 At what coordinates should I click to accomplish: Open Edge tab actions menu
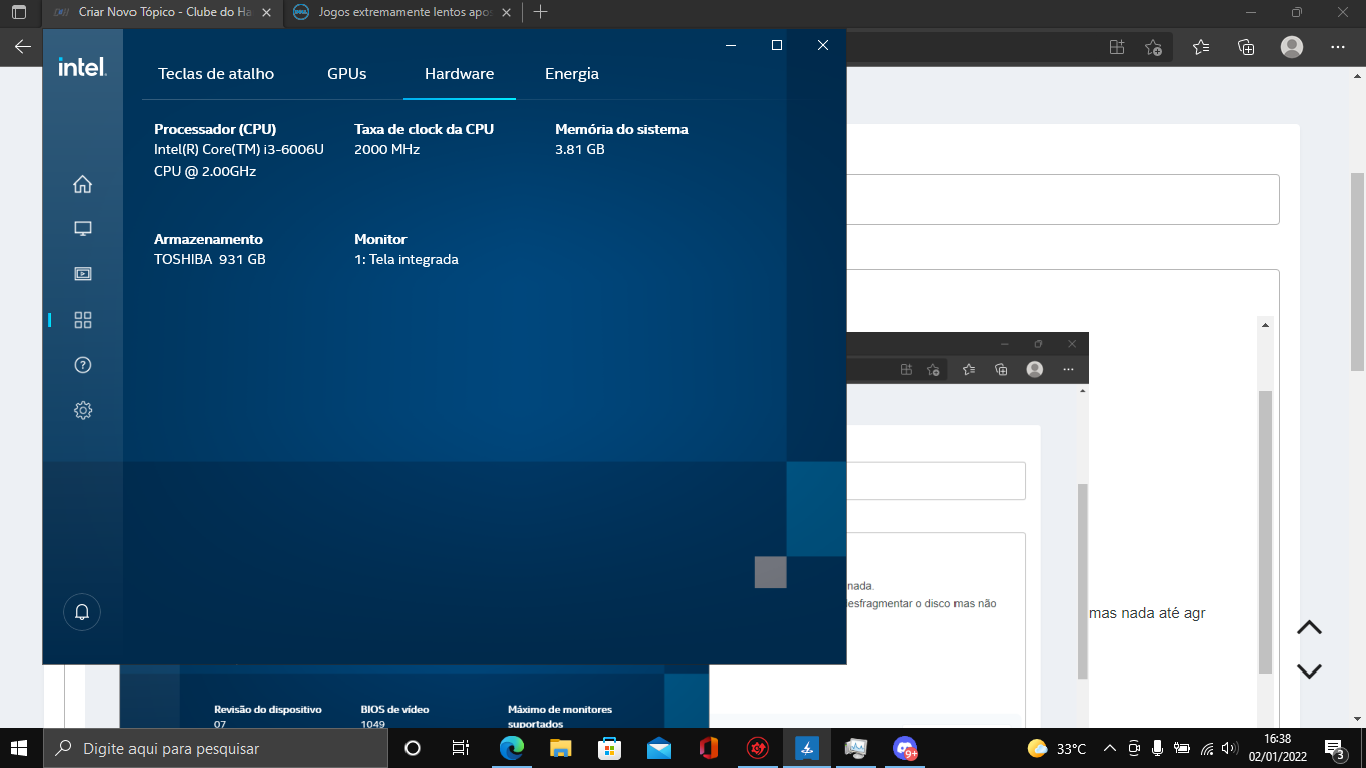(18, 12)
